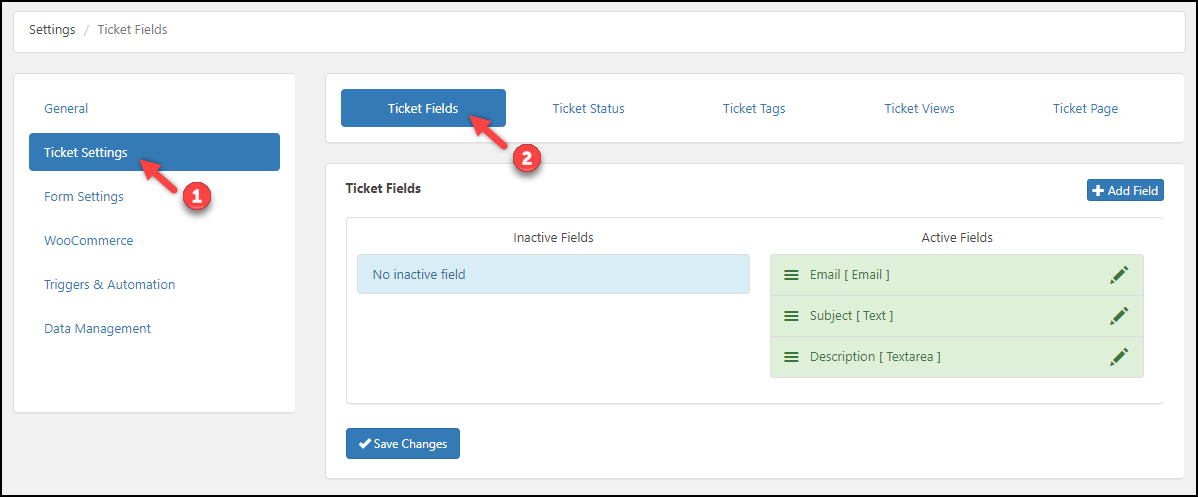Open the Ticket Tags tab
Viewport: 1198px width, 497px height.
click(x=754, y=109)
